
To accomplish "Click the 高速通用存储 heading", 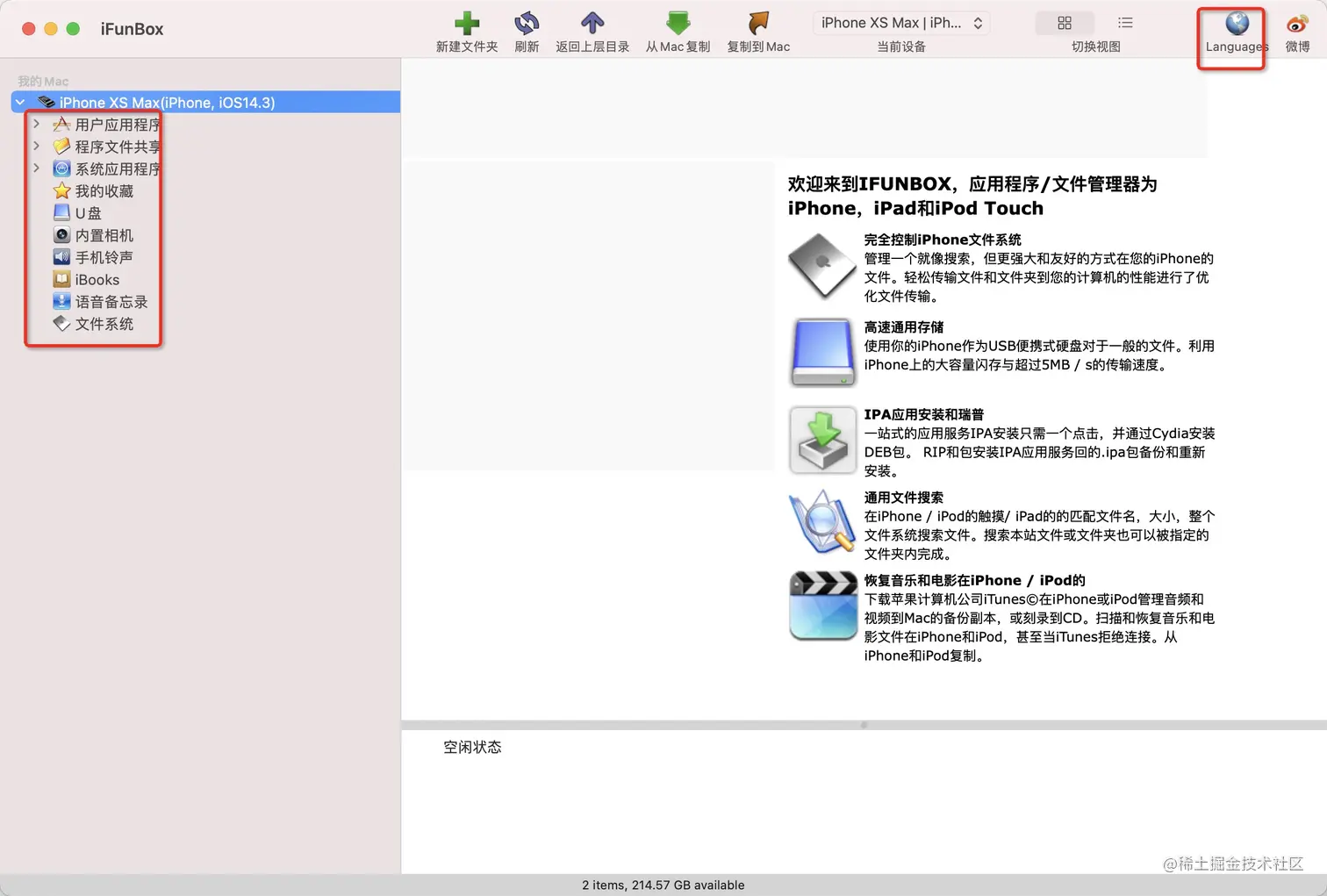I will click(903, 327).
